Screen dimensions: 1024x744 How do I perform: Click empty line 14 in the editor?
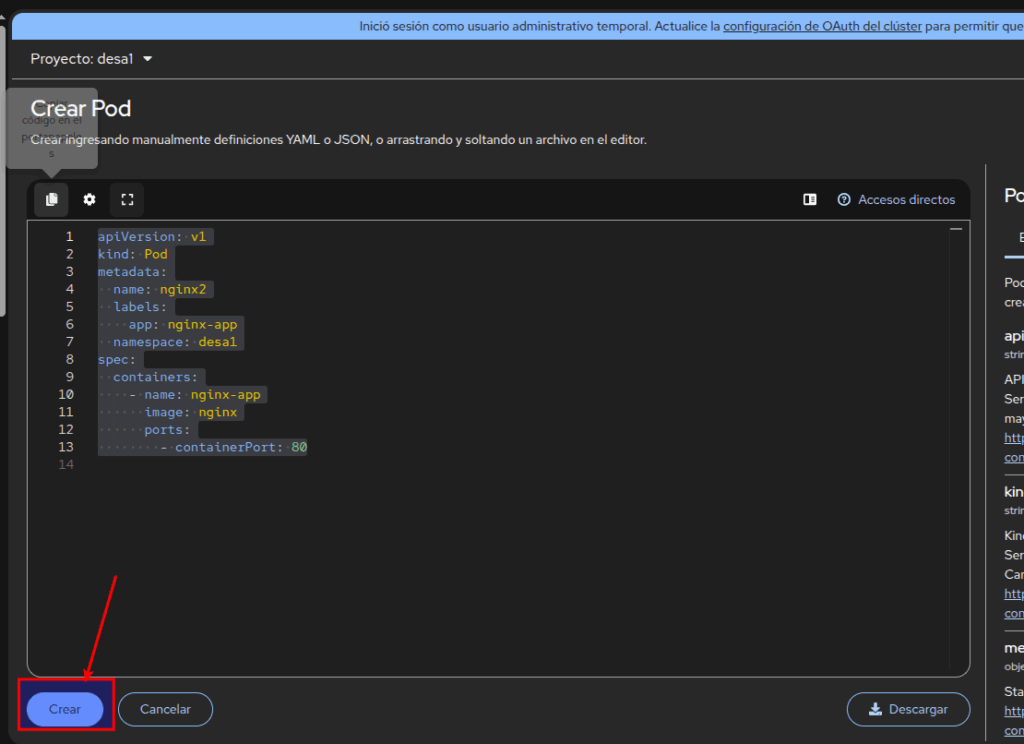(300, 465)
